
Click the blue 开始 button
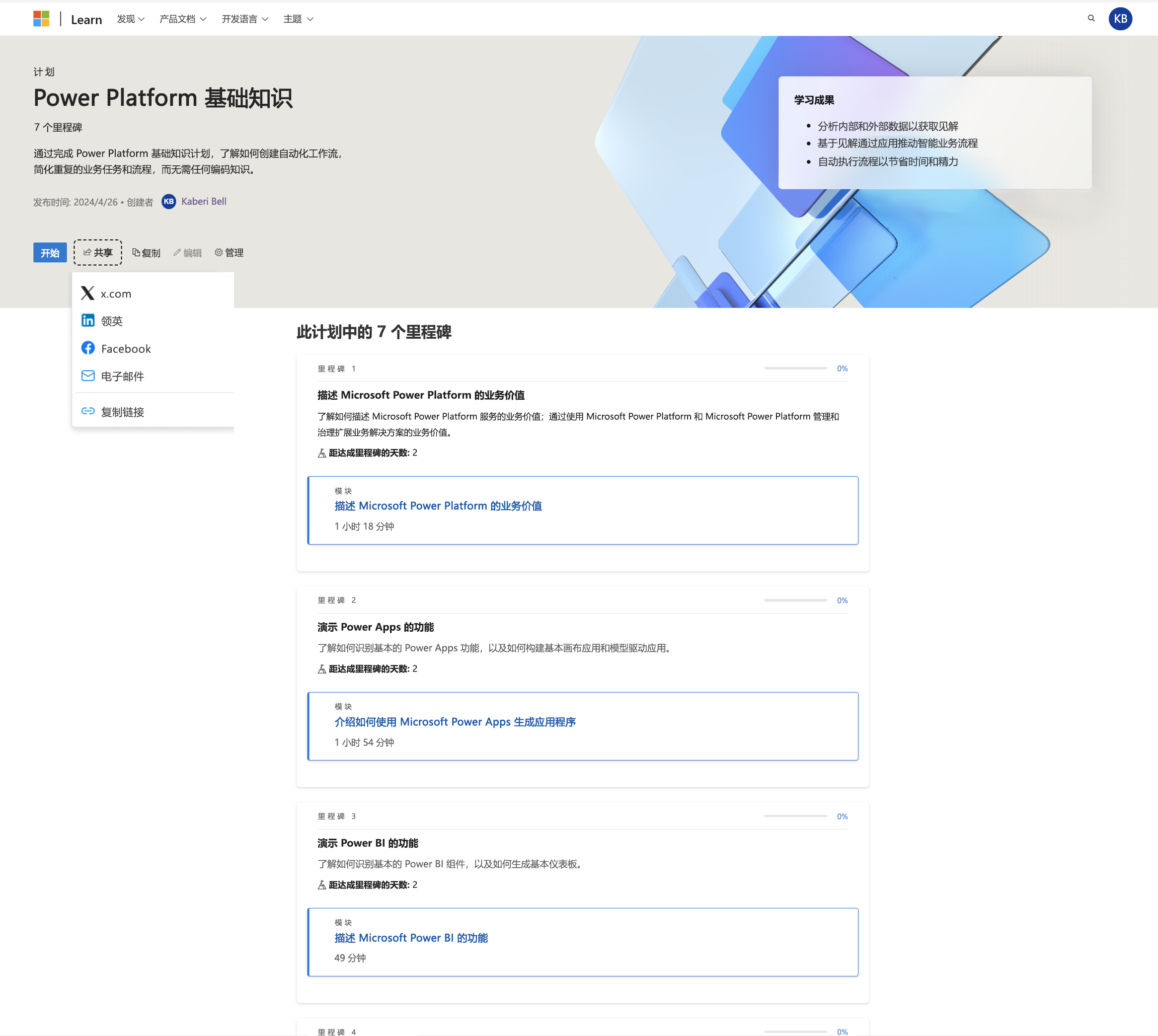(x=50, y=253)
